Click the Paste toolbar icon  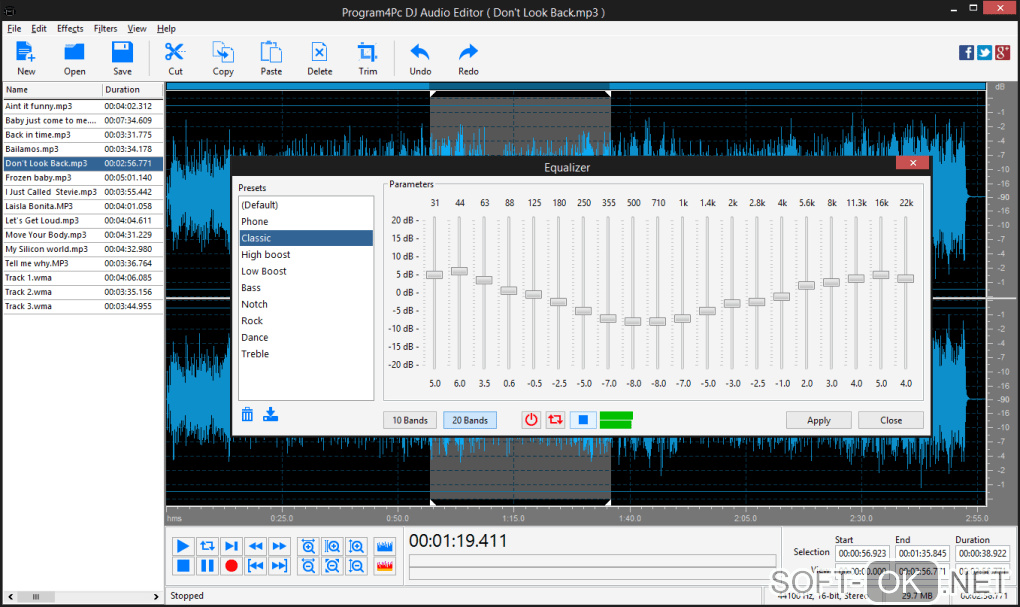[x=271, y=57]
